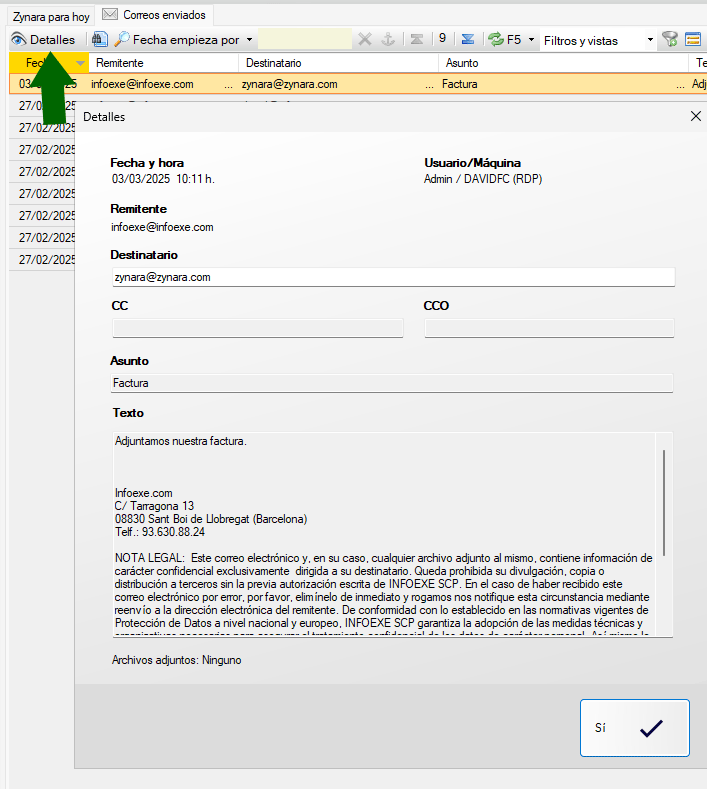
Task: Open the dropdown arrow next to F5
Action: pyautogui.click(x=531, y=41)
